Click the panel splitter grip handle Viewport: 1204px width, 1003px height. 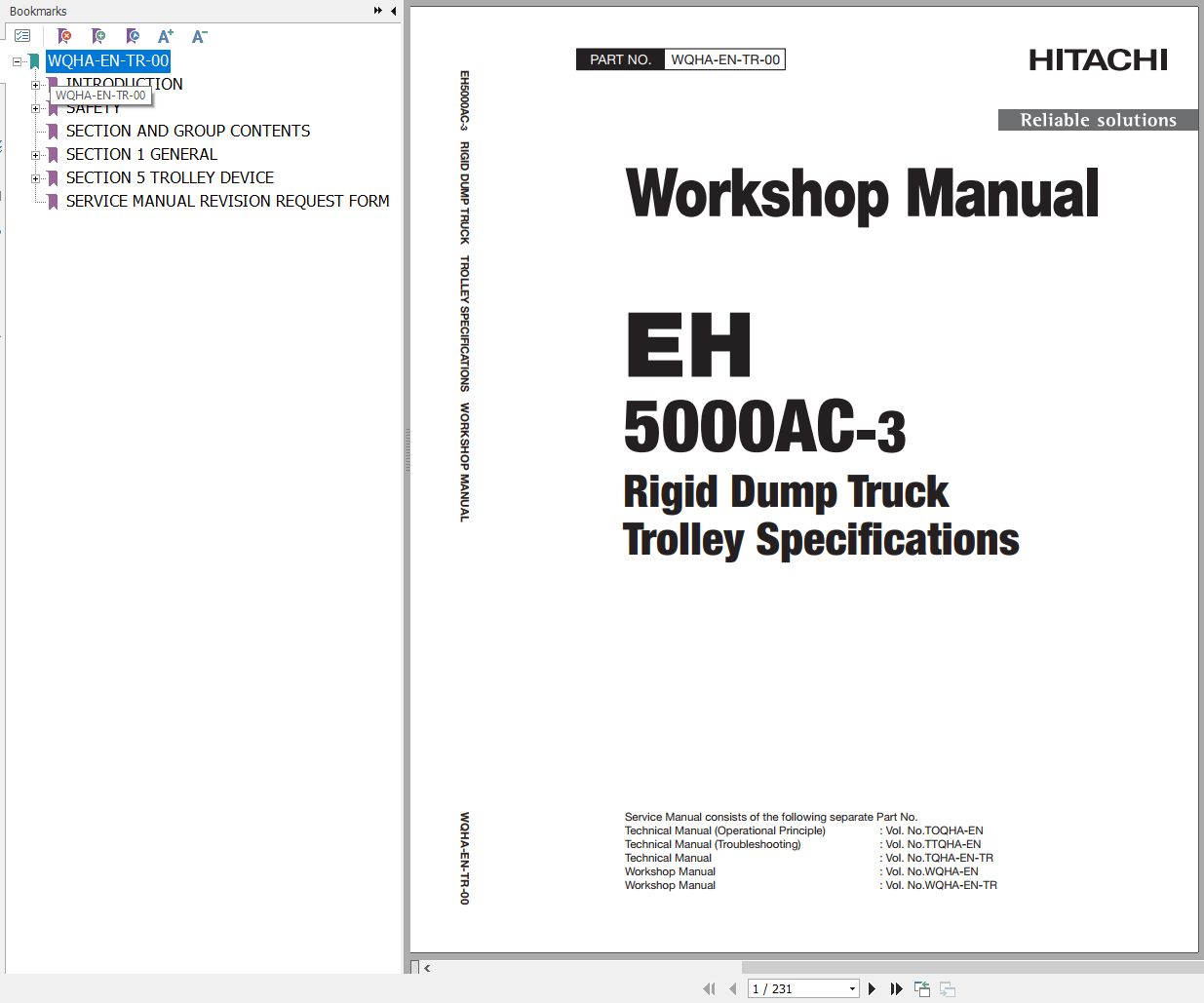click(407, 449)
